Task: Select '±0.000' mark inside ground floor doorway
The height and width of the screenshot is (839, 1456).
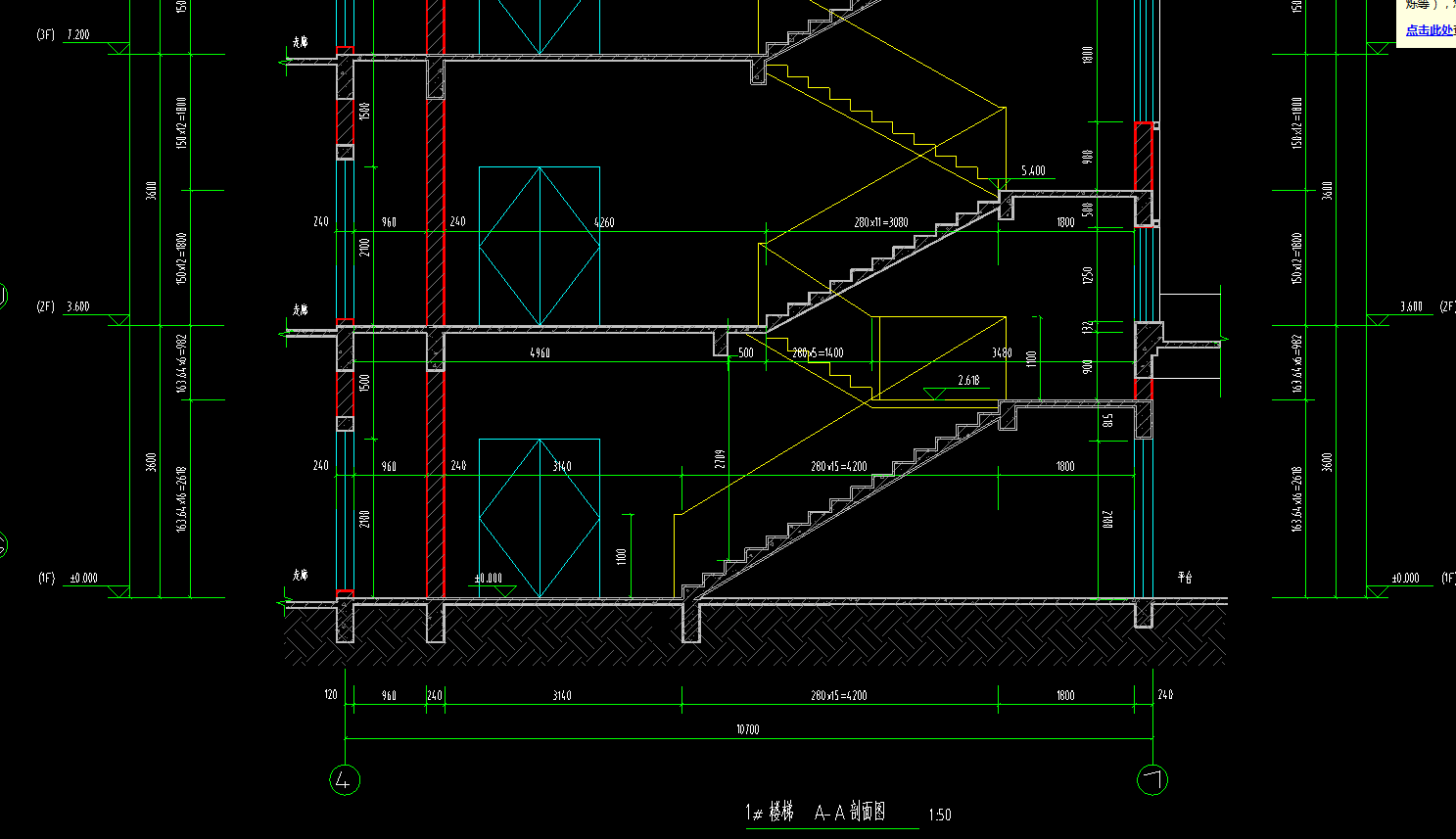Action: pos(488,578)
